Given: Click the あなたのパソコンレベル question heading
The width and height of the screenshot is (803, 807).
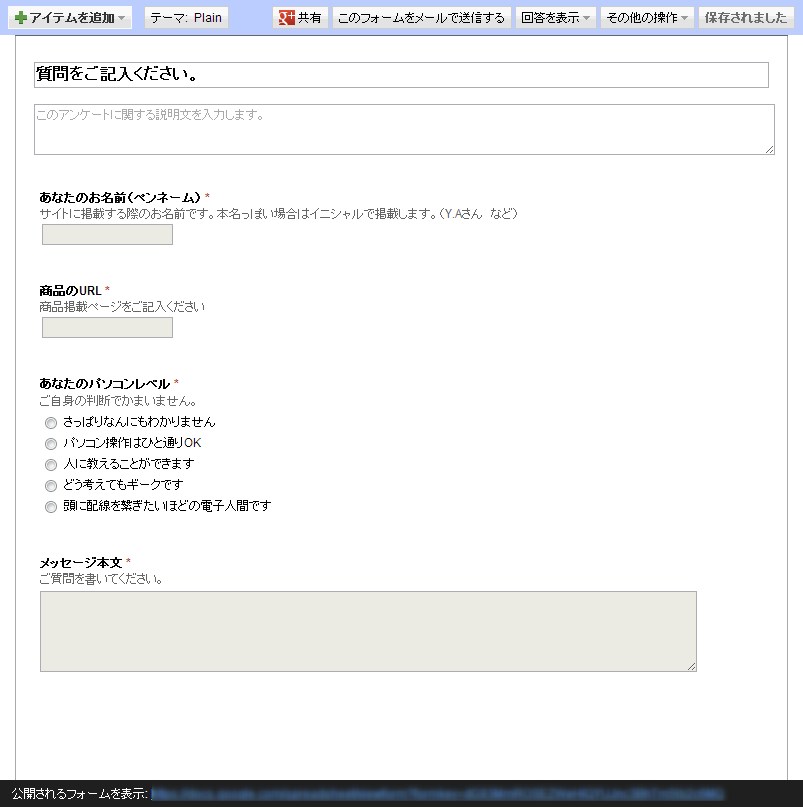Looking at the screenshot, I should pos(104,383).
